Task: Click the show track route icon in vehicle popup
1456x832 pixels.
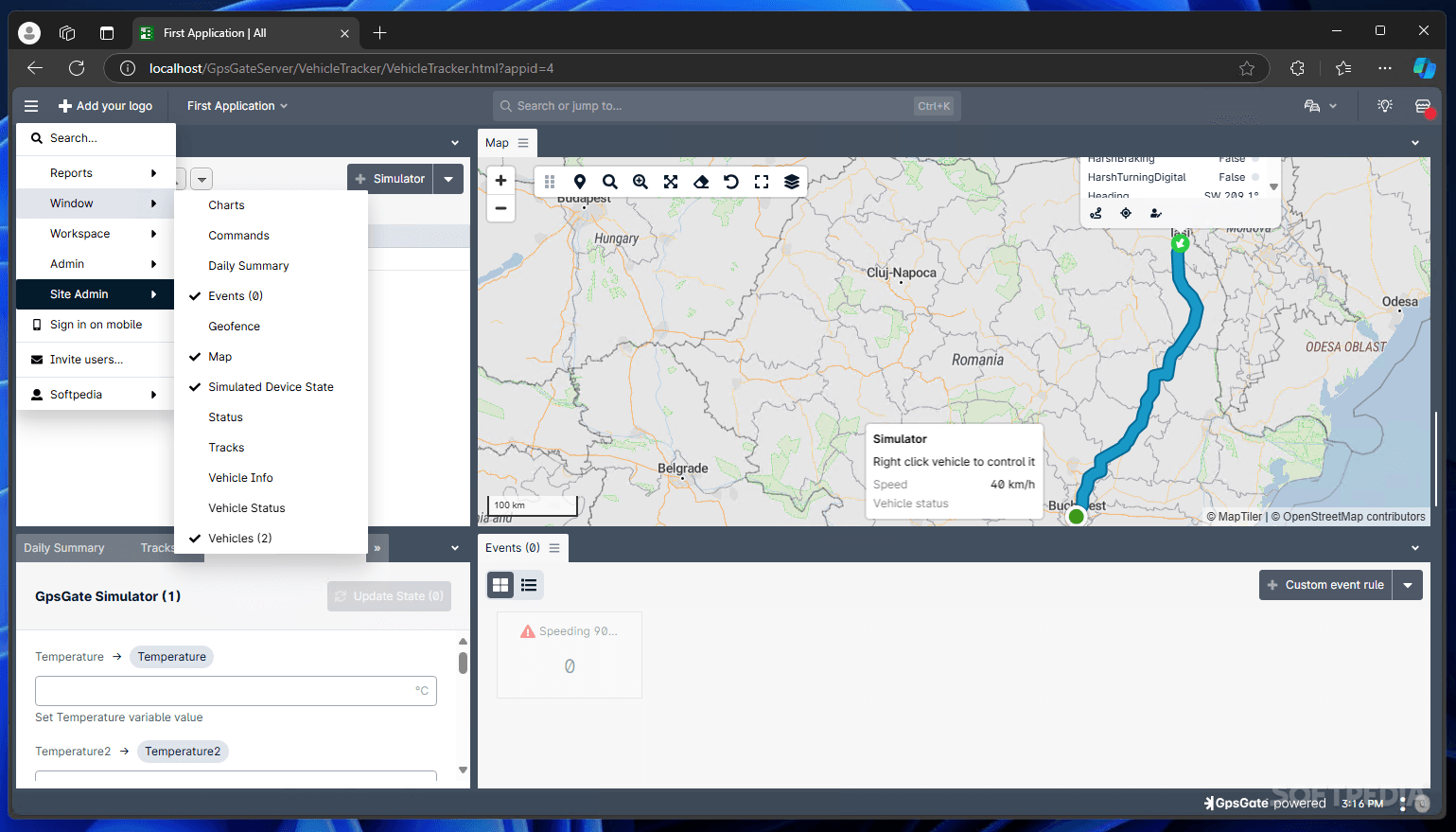Action: tap(1096, 213)
